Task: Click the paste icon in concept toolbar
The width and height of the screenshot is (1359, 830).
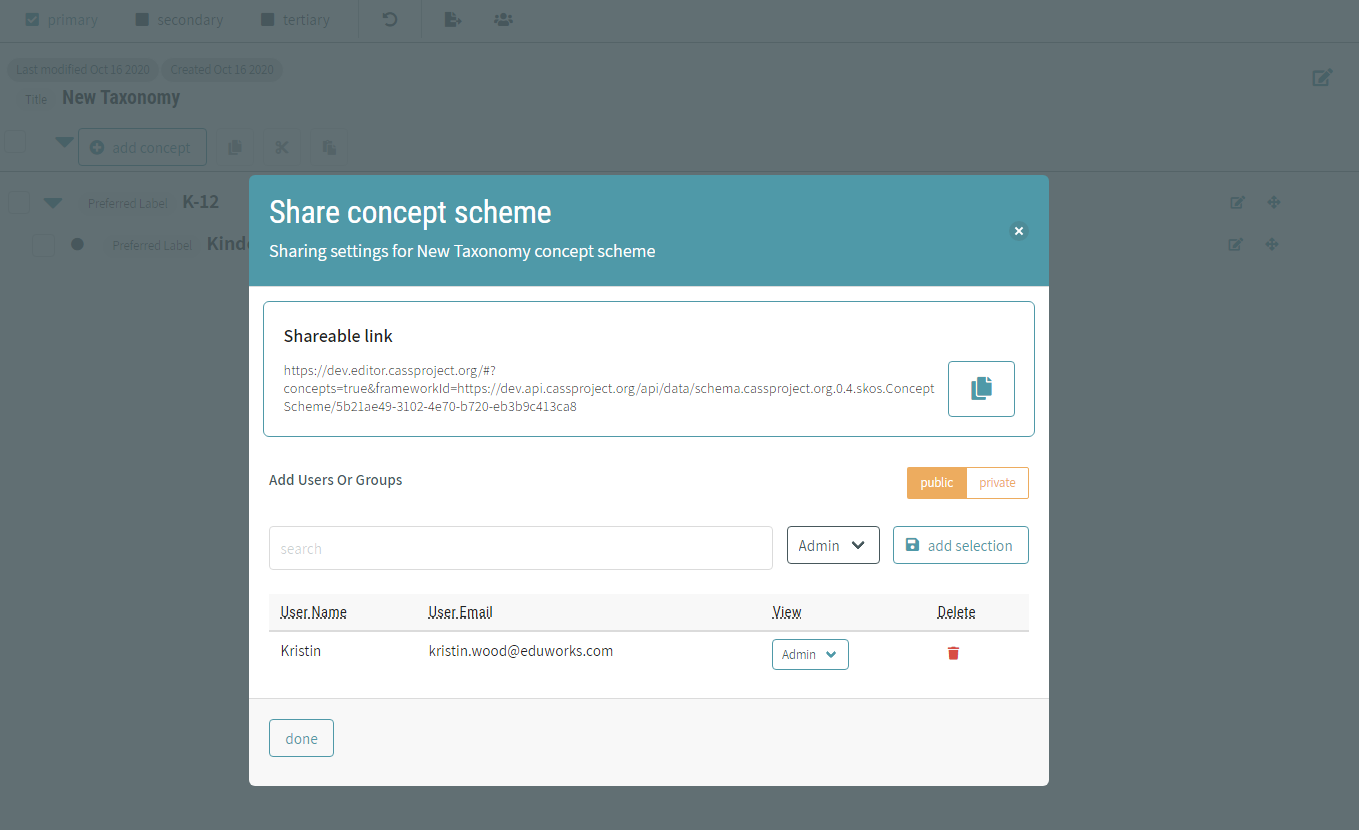Action: coord(329,147)
